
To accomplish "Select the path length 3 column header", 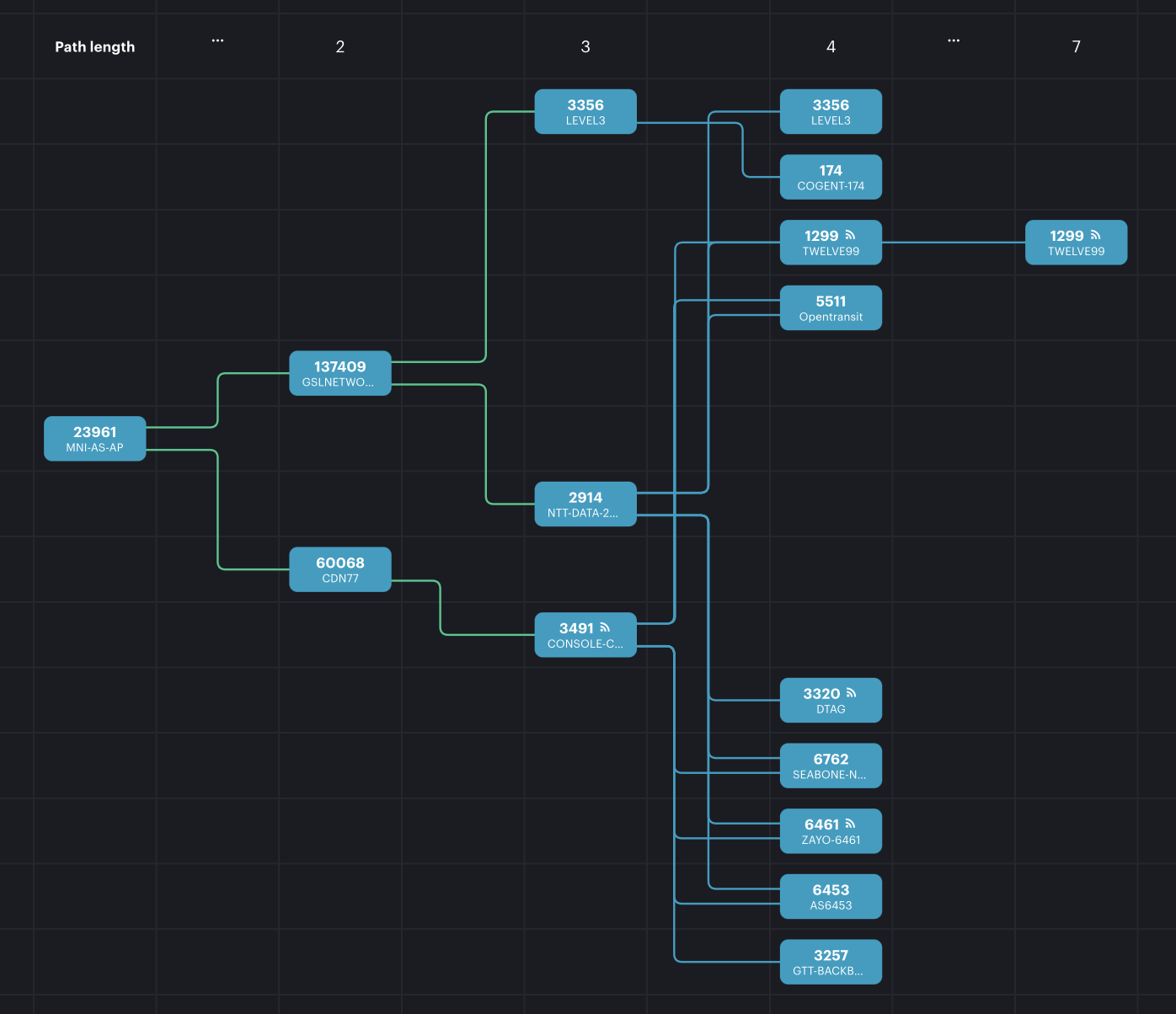I will point(585,47).
